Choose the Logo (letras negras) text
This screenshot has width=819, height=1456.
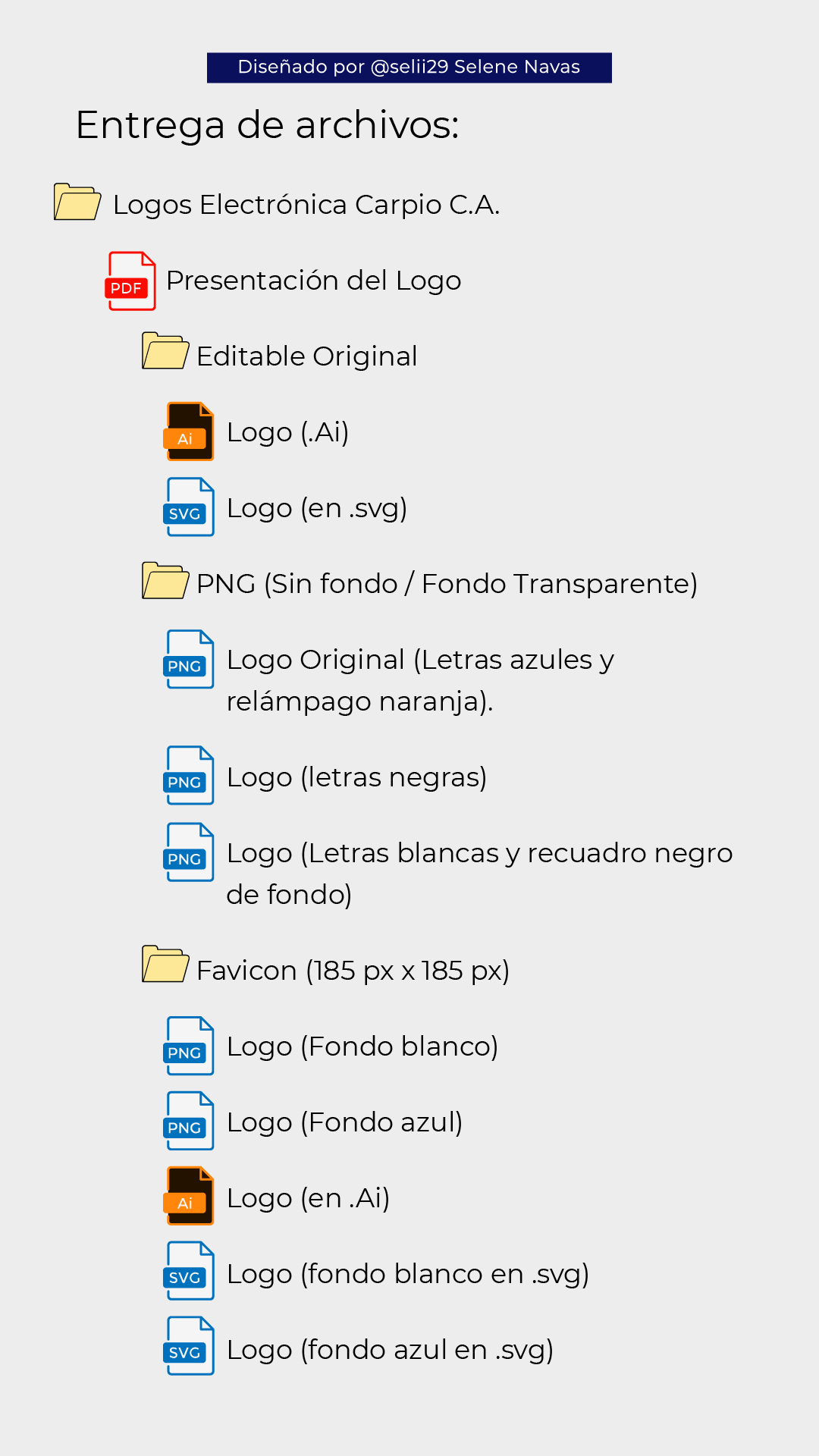(356, 777)
